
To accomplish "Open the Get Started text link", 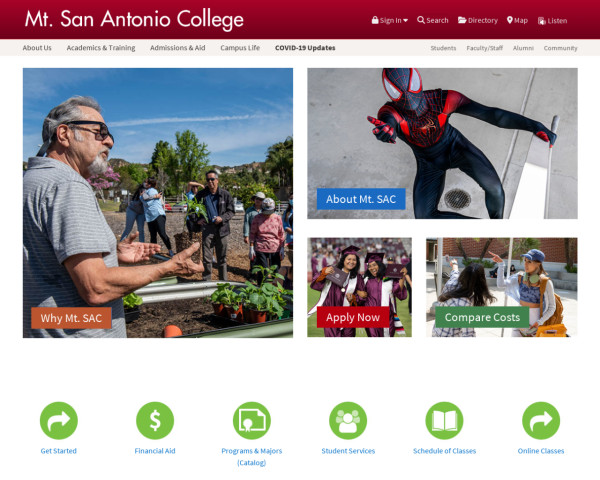I will pos(59,451).
